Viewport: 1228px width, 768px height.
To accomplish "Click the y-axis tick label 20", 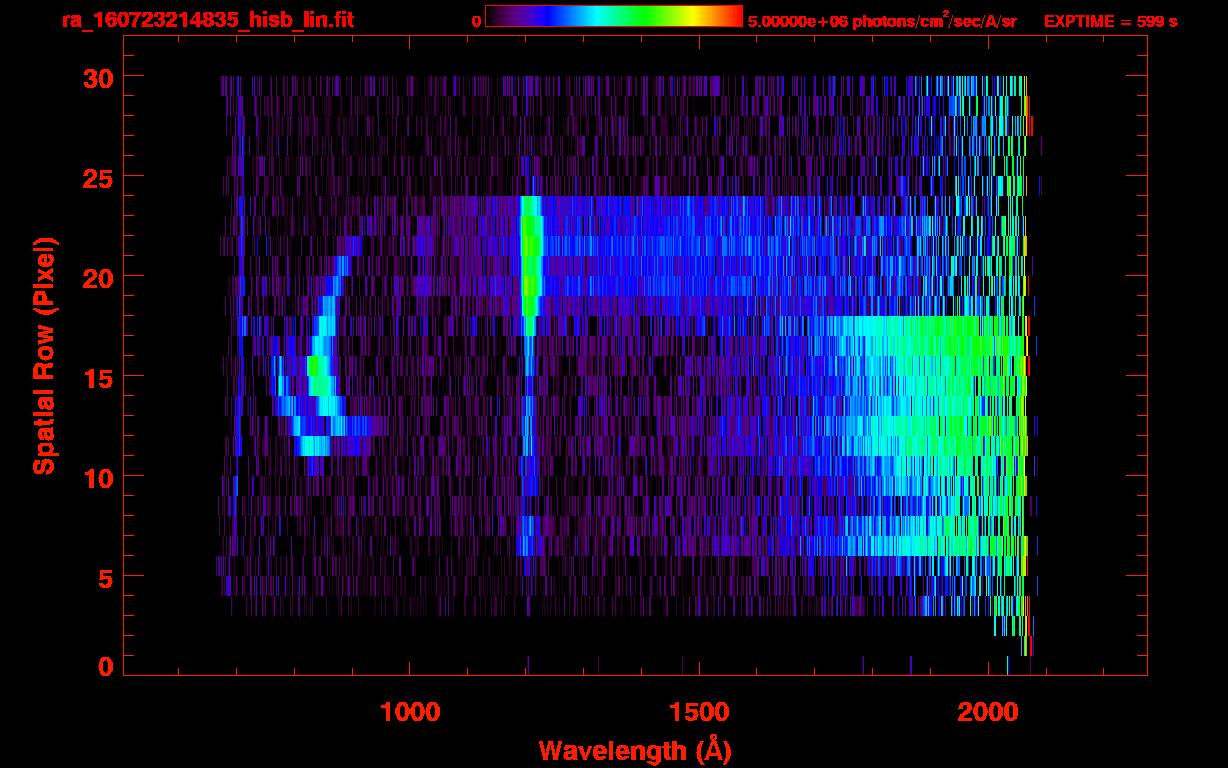I will click(x=96, y=277).
